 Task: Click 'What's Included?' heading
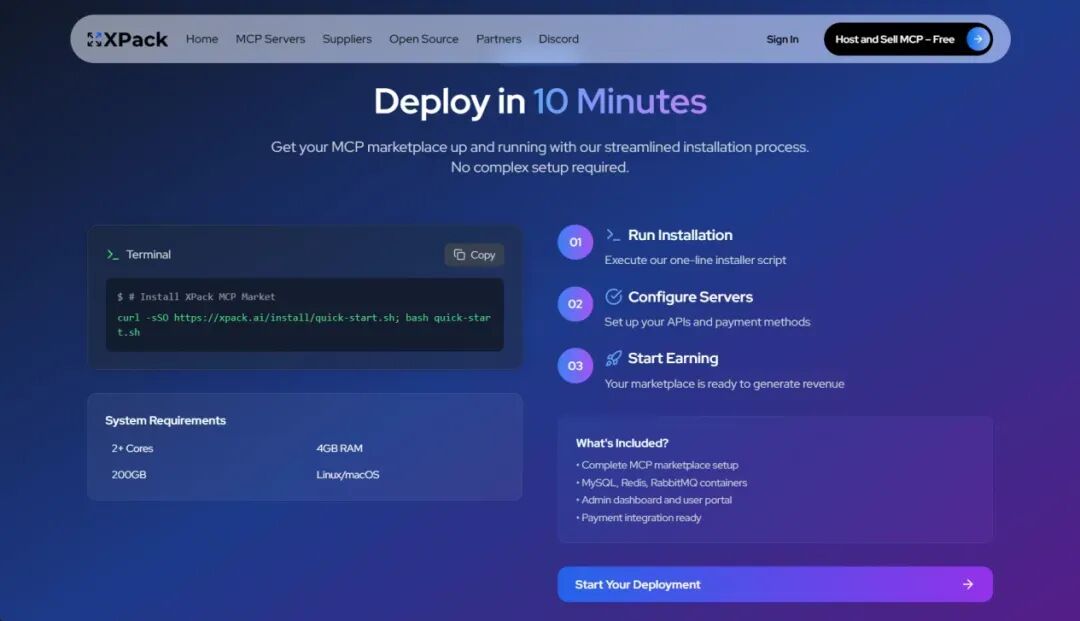pyautogui.click(x=622, y=443)
